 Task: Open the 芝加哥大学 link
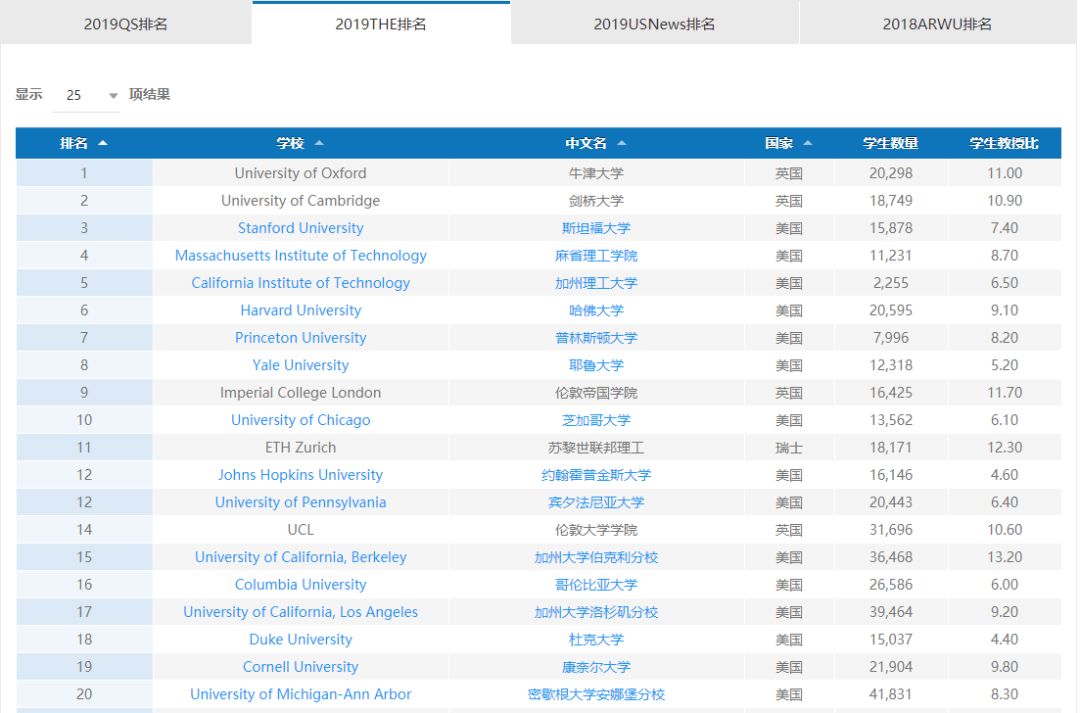coord(596,420)
